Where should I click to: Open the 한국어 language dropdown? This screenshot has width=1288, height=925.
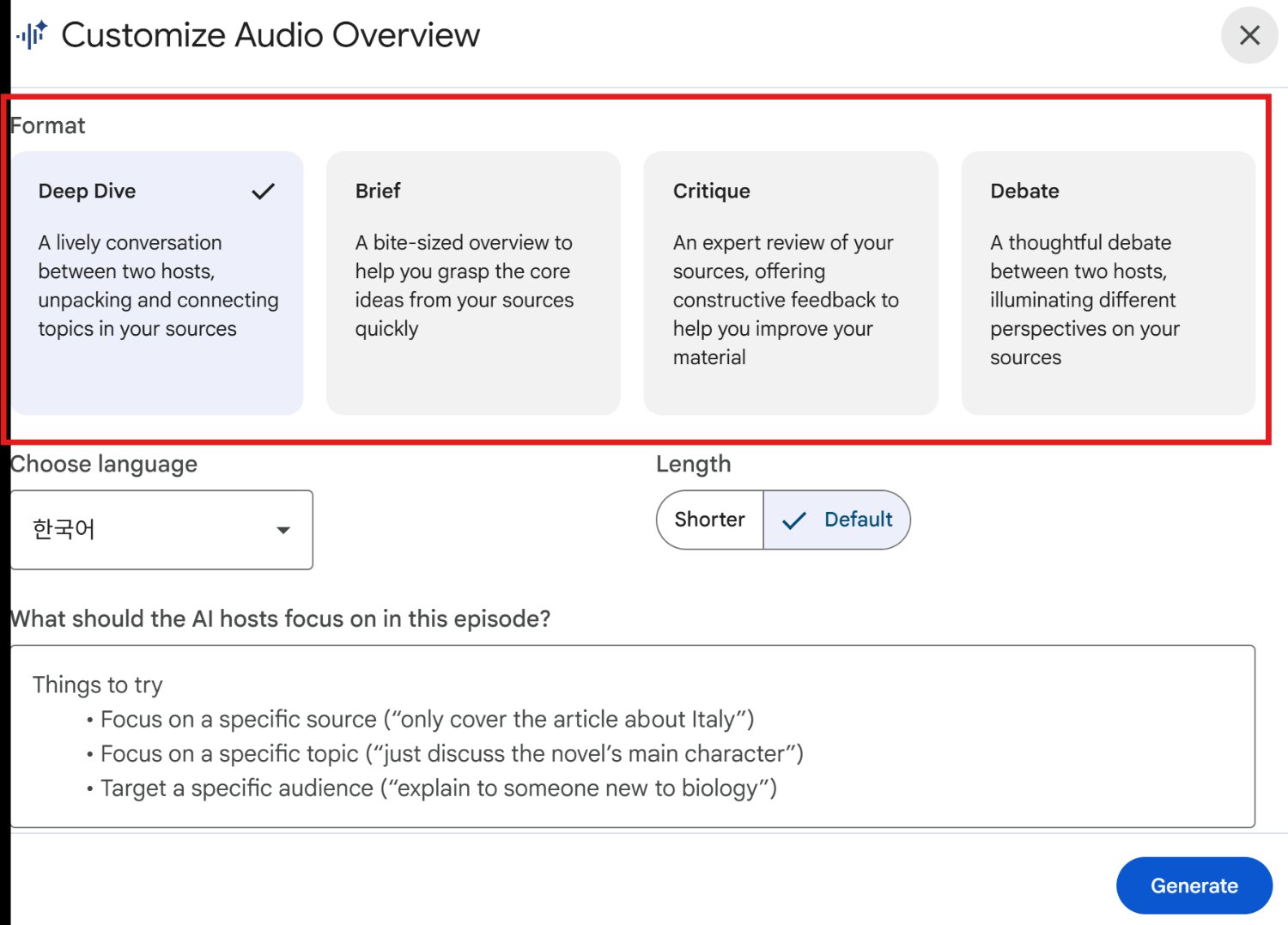[161, 530]
